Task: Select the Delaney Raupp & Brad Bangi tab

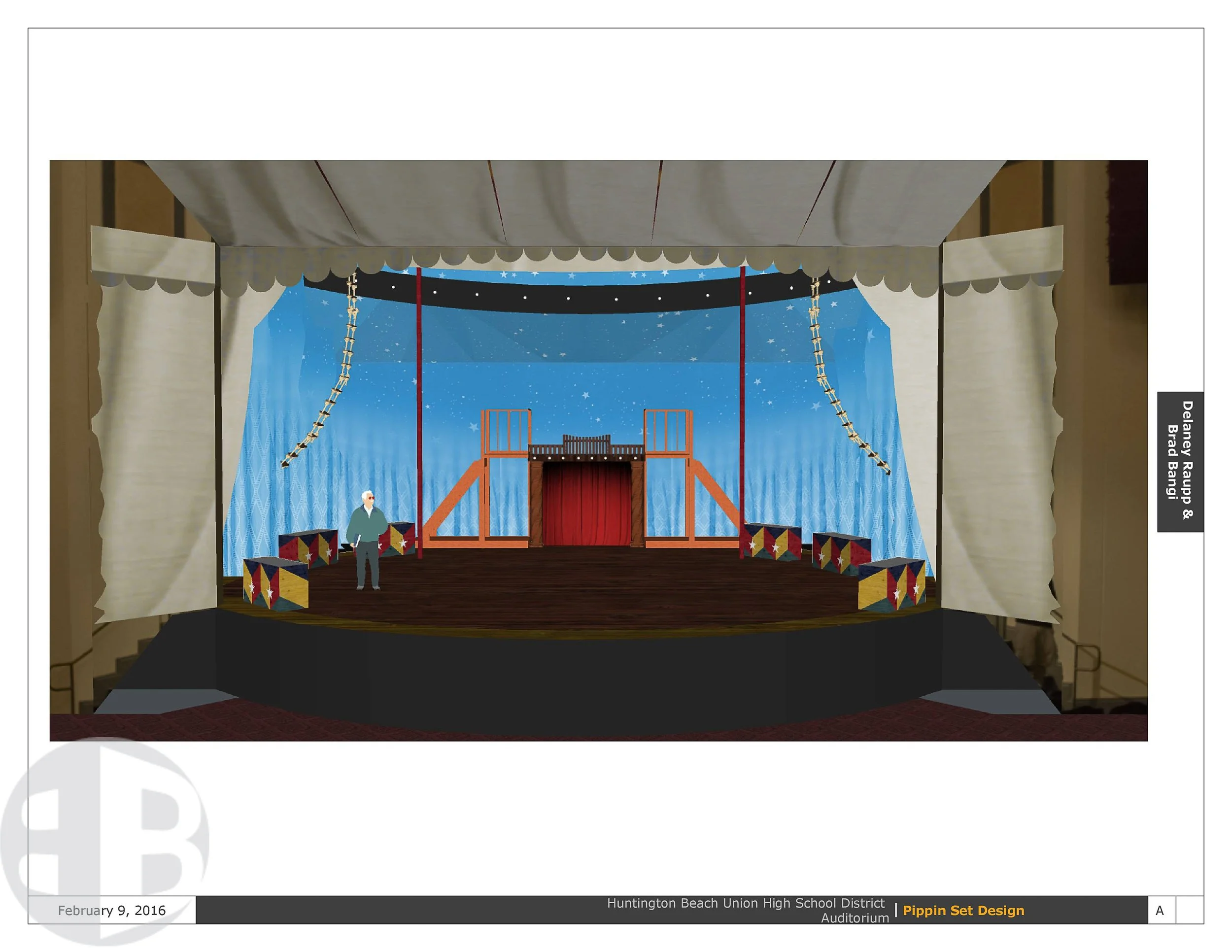Action: tap(1180, 461)
